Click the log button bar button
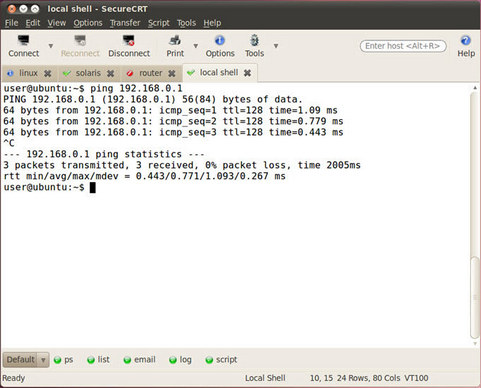 [180, 360]
